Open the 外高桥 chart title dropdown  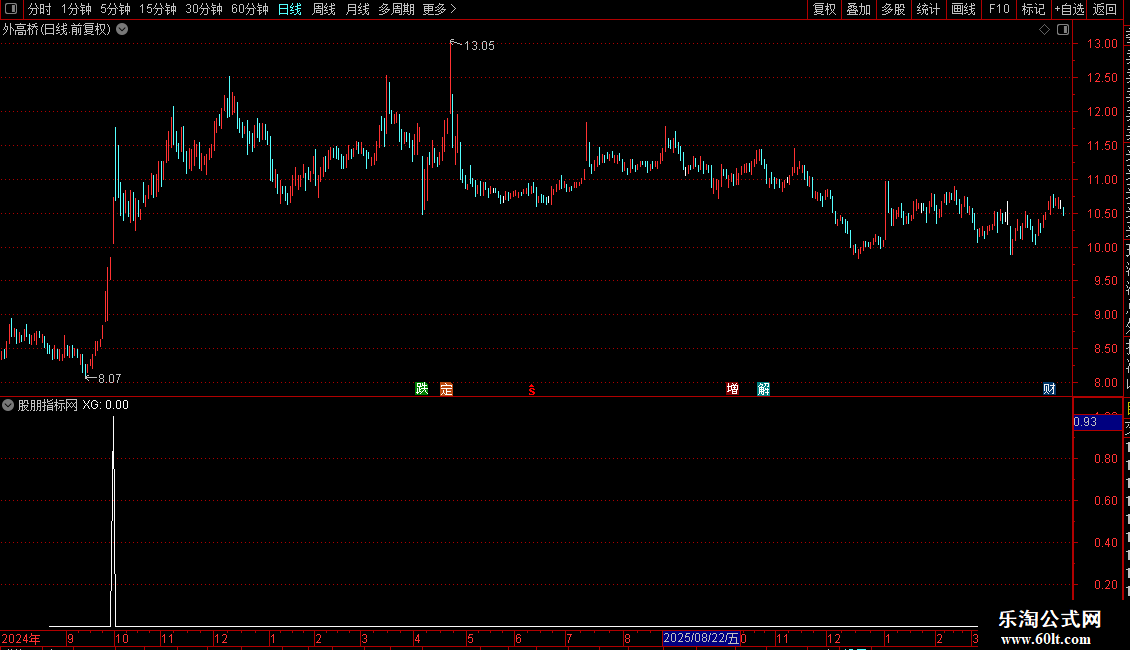(123, 30)
